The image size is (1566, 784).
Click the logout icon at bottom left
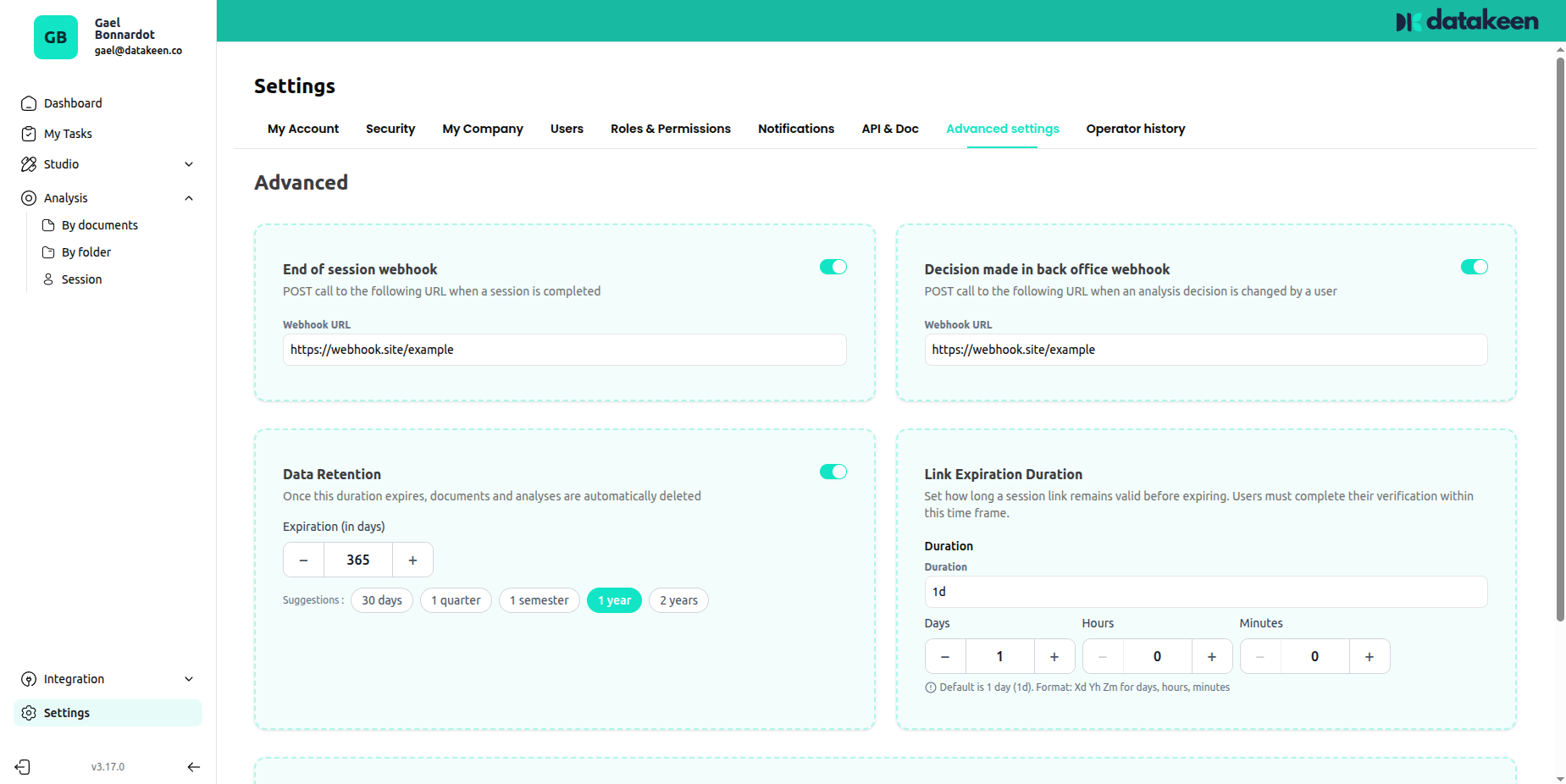[x=23, y=767]
